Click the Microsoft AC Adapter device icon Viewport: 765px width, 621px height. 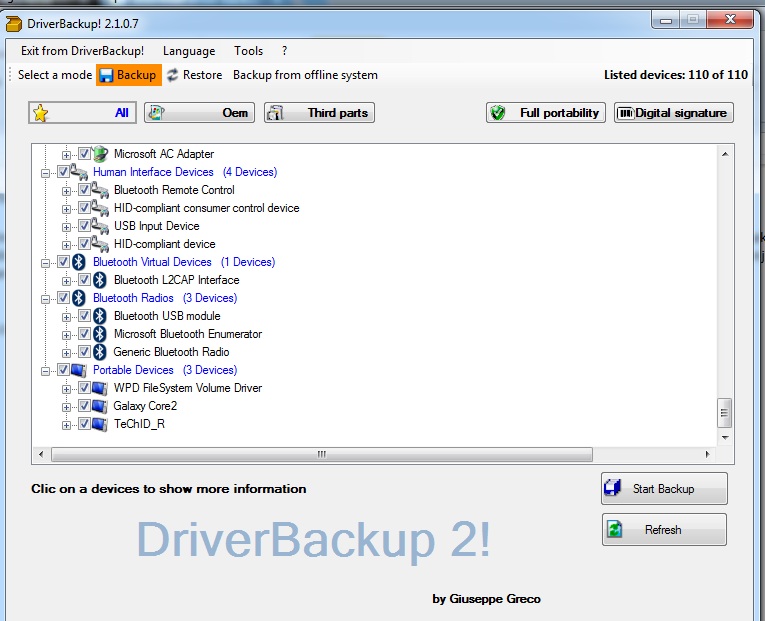pyautogui.click(x=100, y=154)
